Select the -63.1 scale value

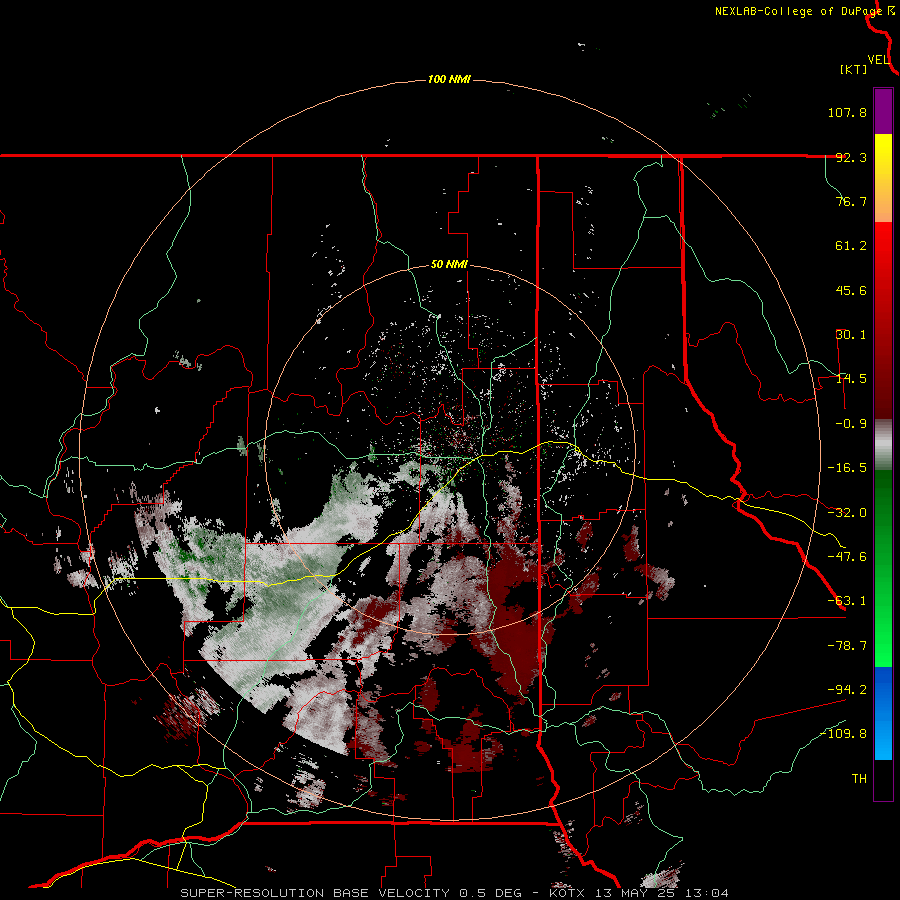(x=847, y=601)
